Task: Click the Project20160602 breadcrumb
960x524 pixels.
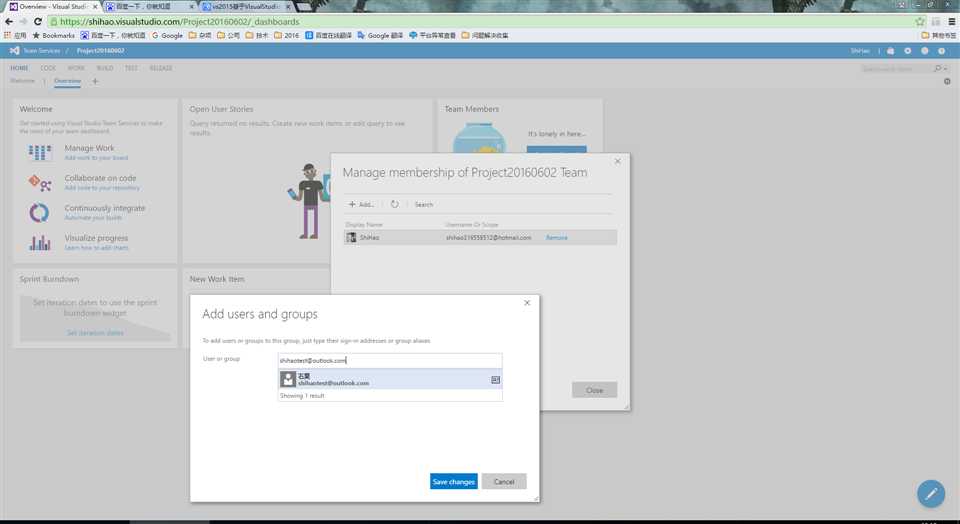Action: pos(100,51)
